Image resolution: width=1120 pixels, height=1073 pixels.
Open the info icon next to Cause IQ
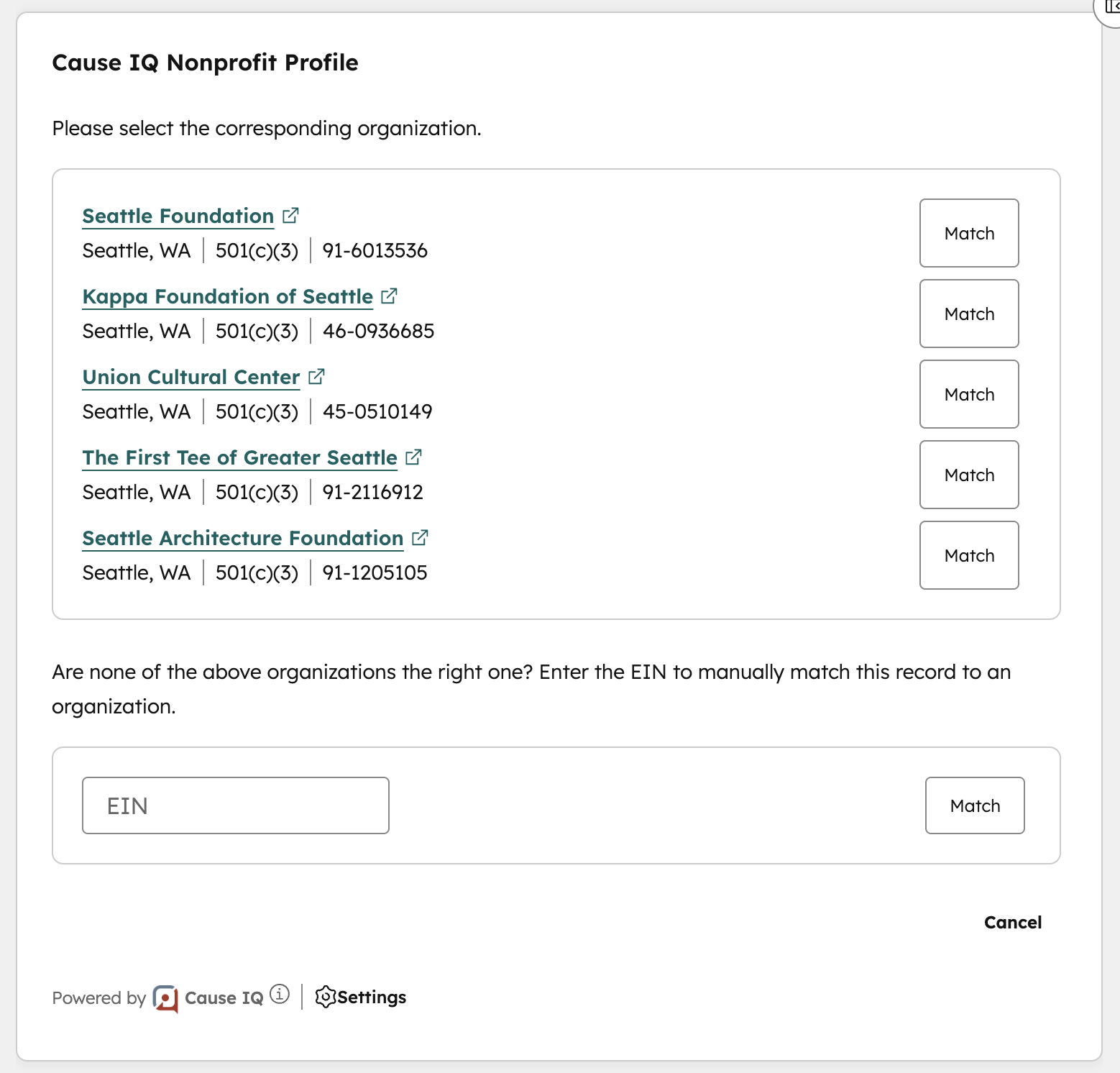(279, 994)
